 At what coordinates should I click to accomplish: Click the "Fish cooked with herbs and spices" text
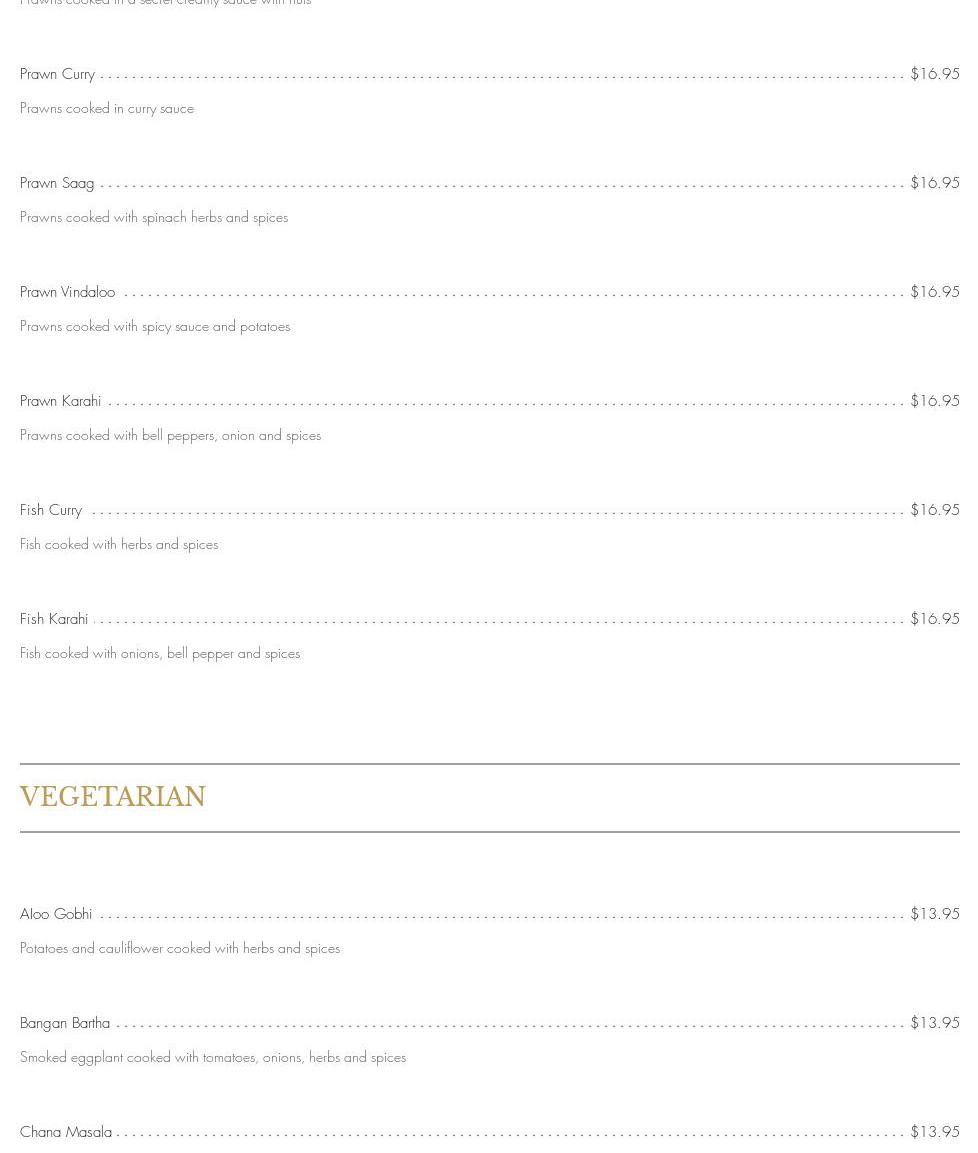pos(119,544)
